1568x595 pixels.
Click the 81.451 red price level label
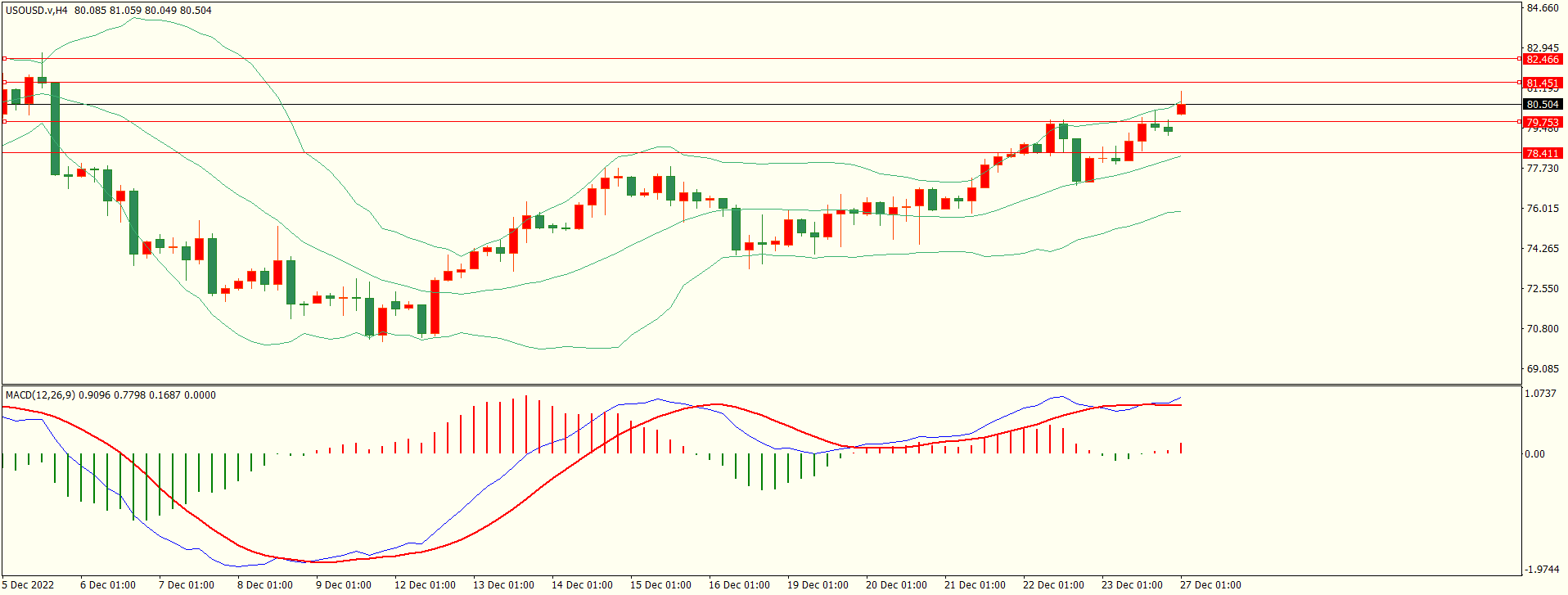point(1542,83)
